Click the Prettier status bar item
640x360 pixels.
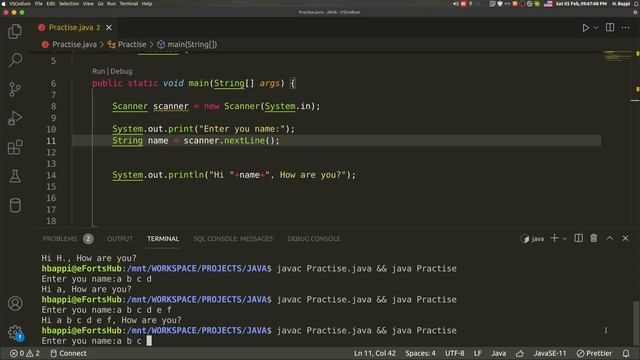pos(594,353)
